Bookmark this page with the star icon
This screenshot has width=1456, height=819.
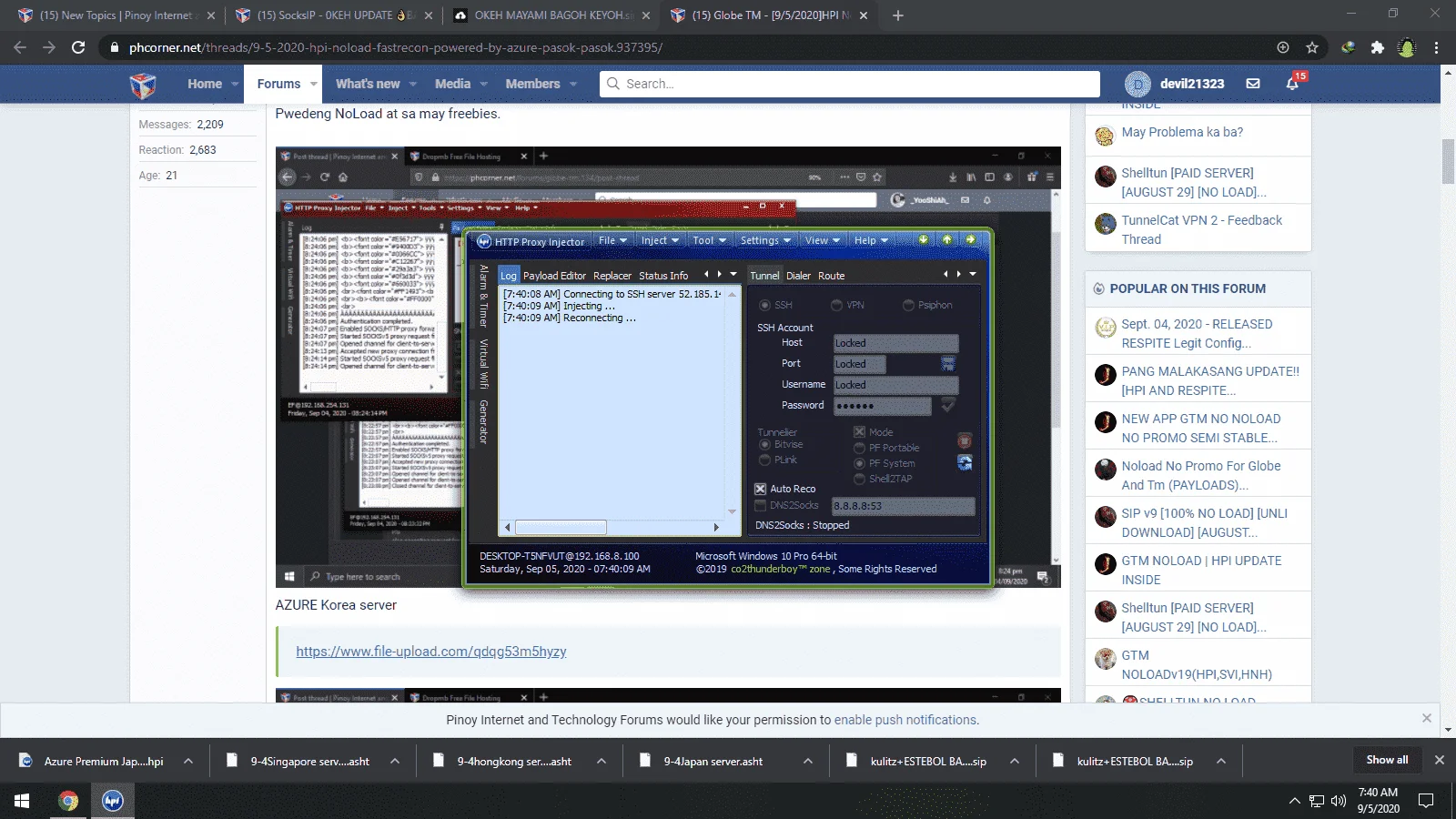1312,47
